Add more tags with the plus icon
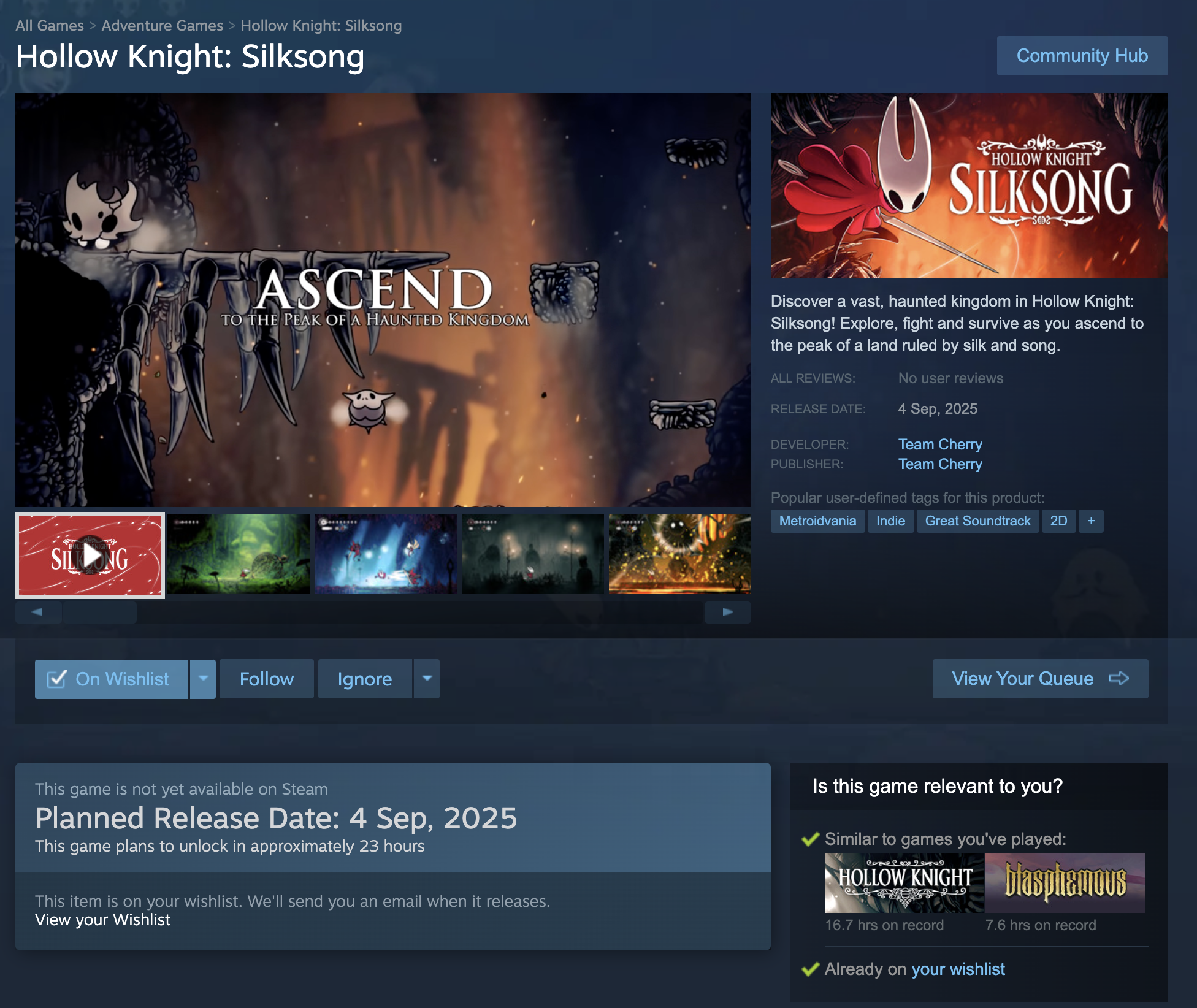Viewport: 1197px width, 1008px height. 1091,521
